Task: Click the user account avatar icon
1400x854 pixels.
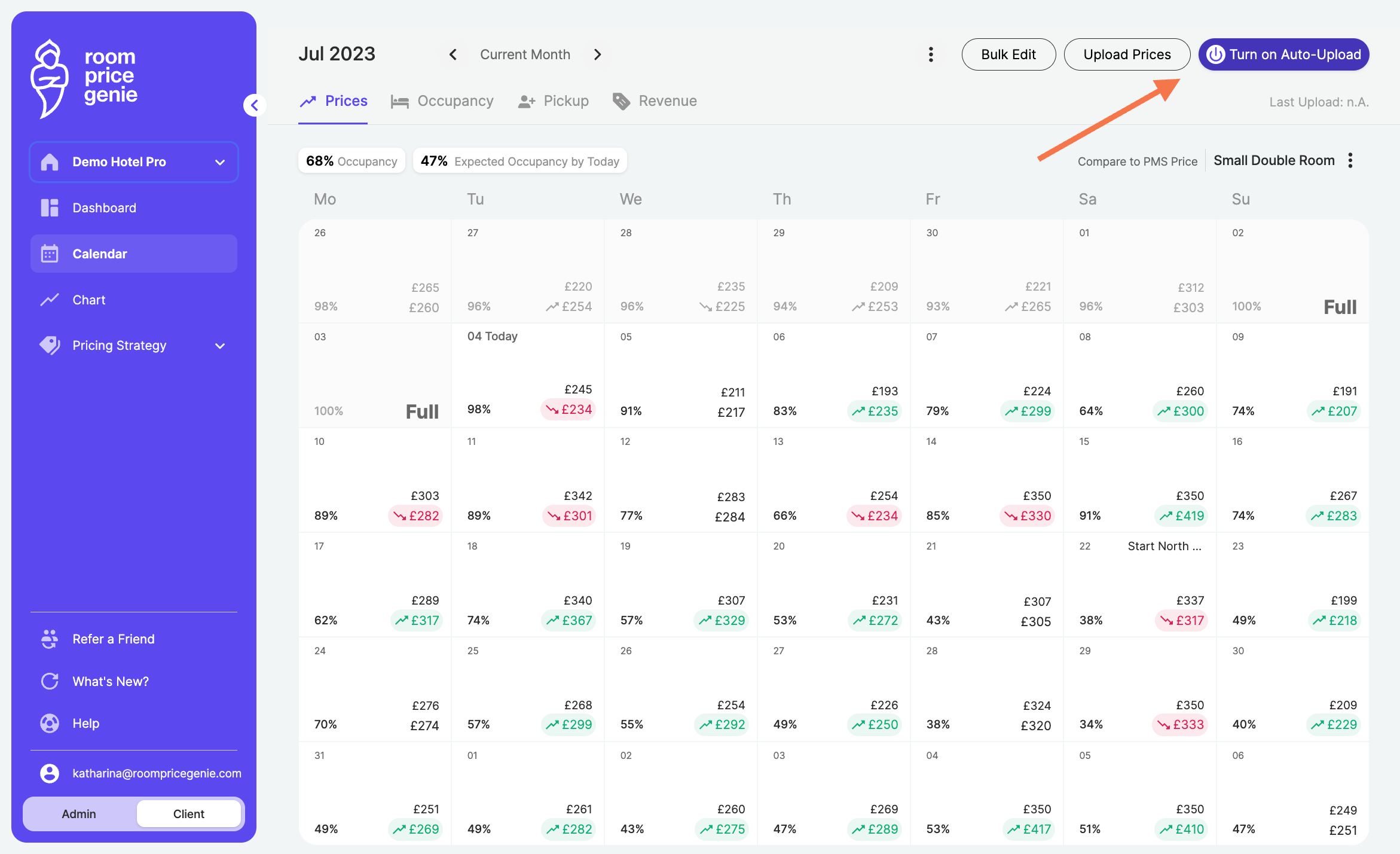Action: pos(50,773)
